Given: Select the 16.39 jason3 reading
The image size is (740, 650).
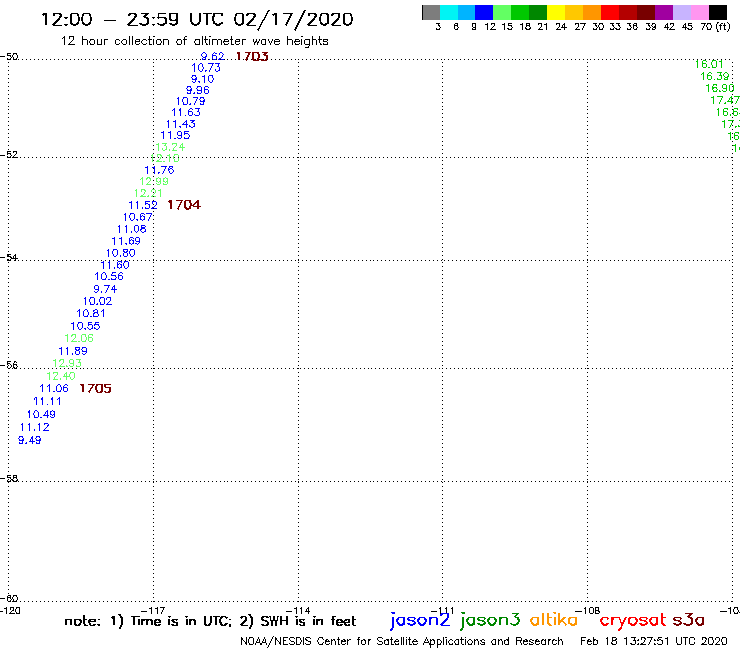Looking at the screenshot, I should click(x=715, y=76).
